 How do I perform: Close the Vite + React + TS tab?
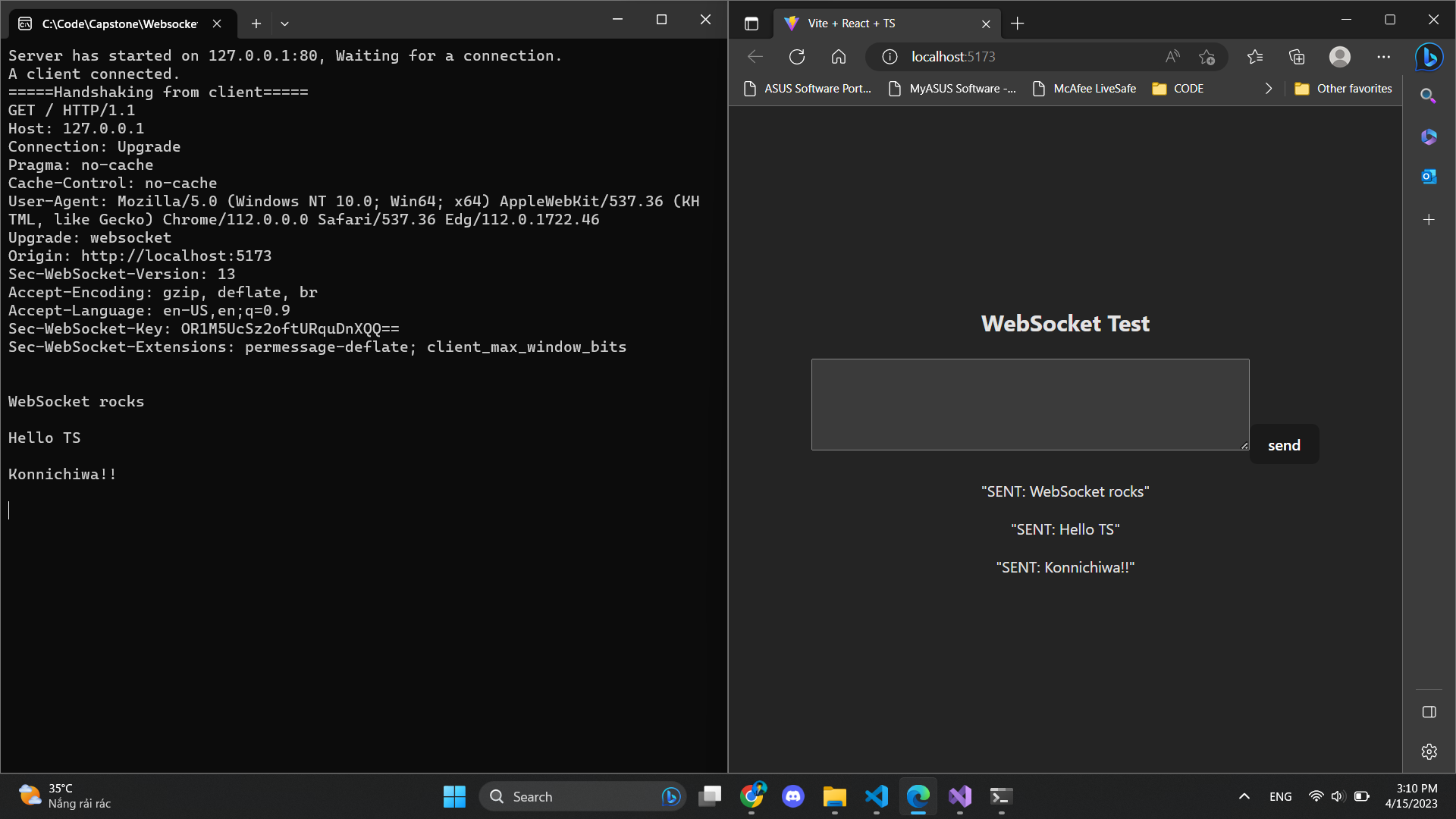(x=986, y=24)
